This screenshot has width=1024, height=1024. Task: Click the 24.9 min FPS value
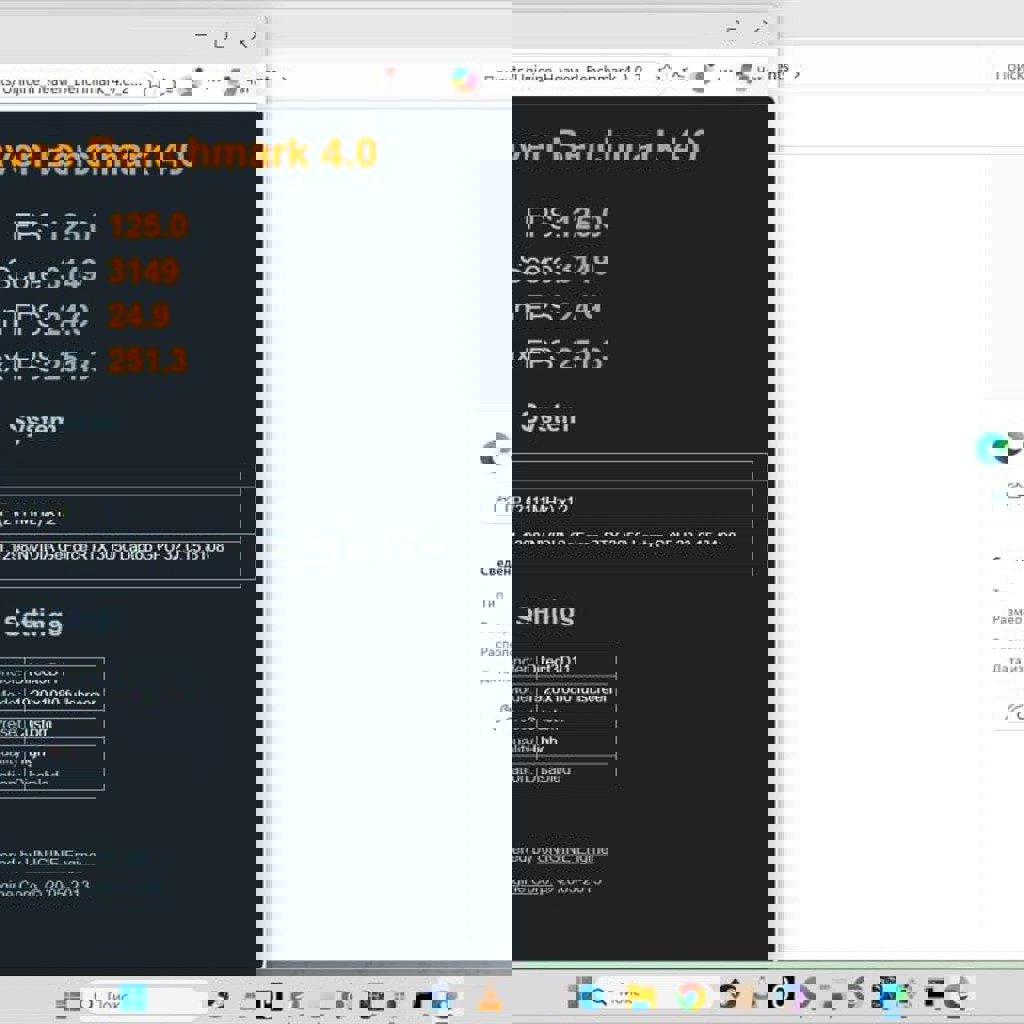tap(138, 316)
